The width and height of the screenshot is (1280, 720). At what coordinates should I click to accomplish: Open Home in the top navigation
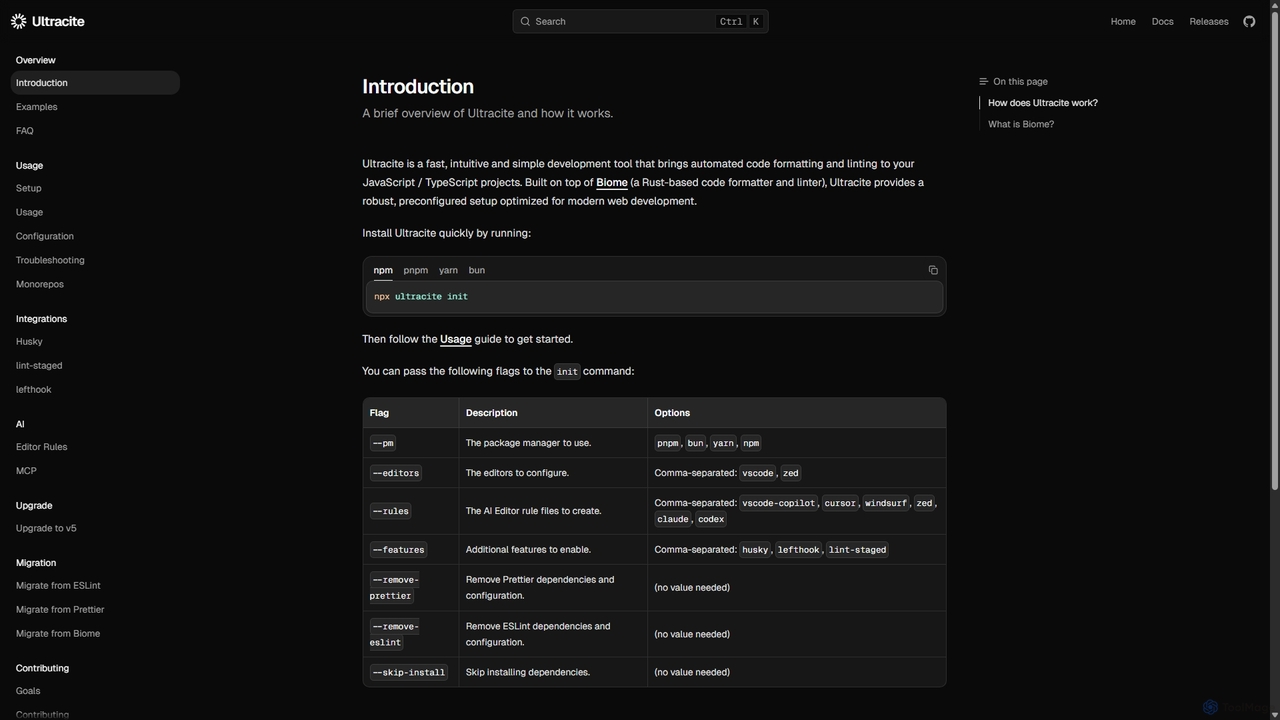click(1123, 21)
